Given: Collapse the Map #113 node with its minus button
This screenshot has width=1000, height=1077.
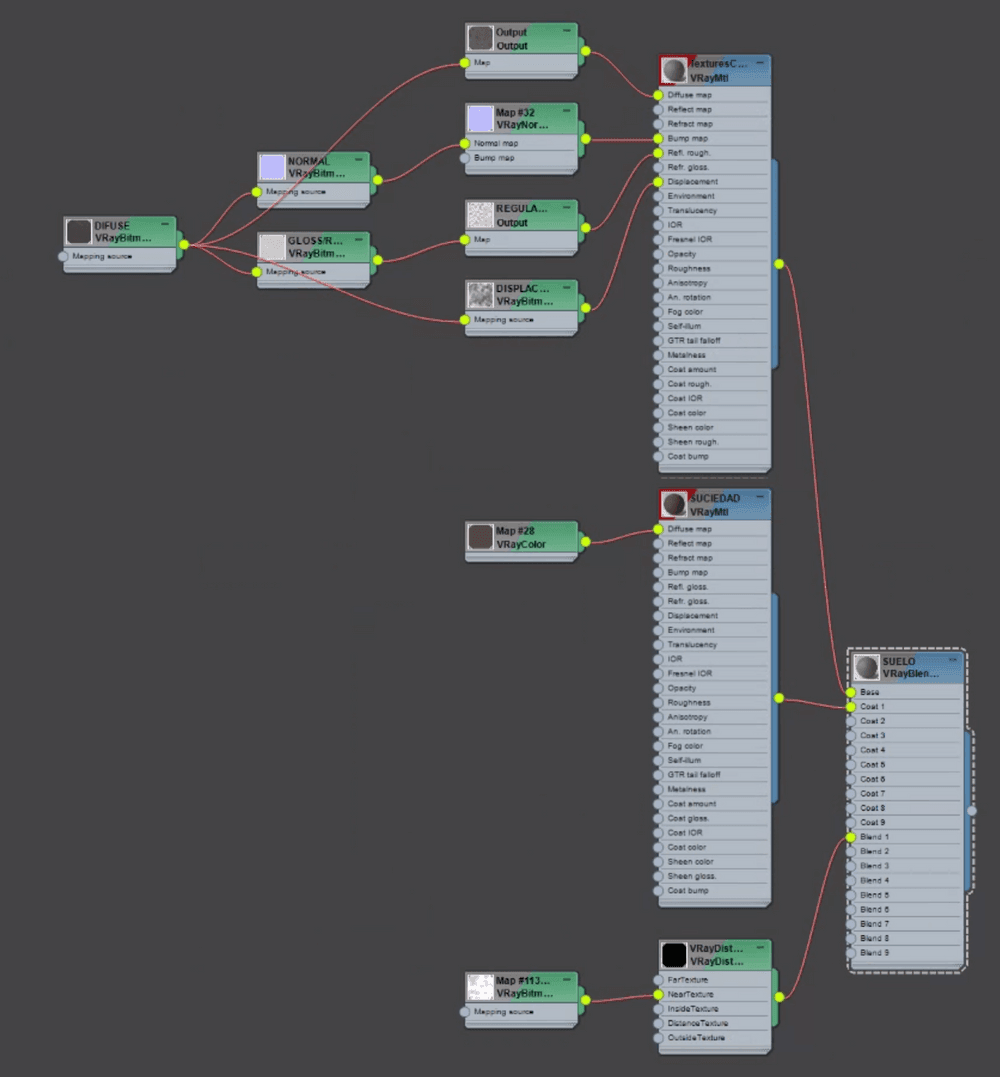Looking at the screenshot, I should click(567, 979).
